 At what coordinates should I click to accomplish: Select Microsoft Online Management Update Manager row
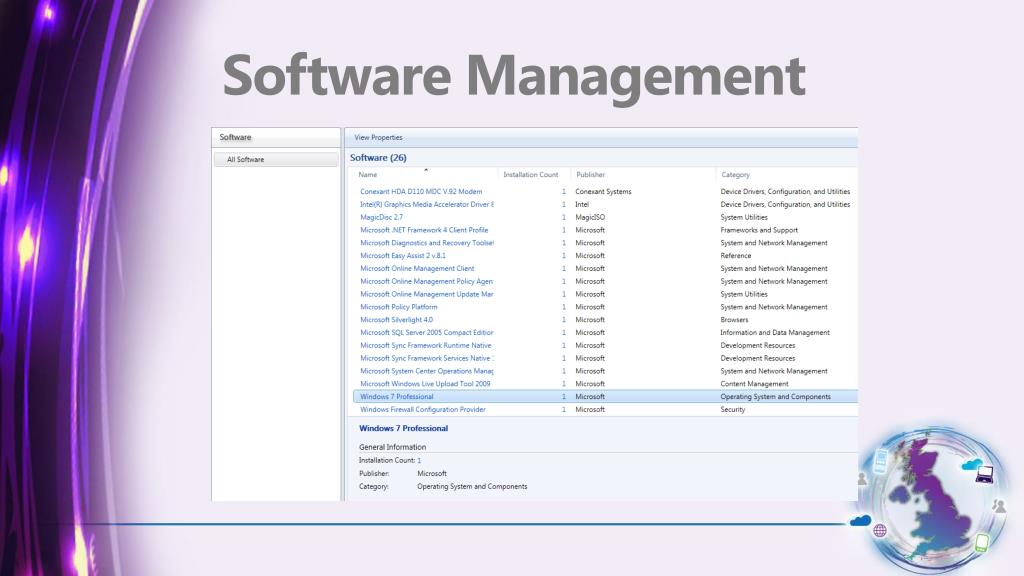(426, 295)
